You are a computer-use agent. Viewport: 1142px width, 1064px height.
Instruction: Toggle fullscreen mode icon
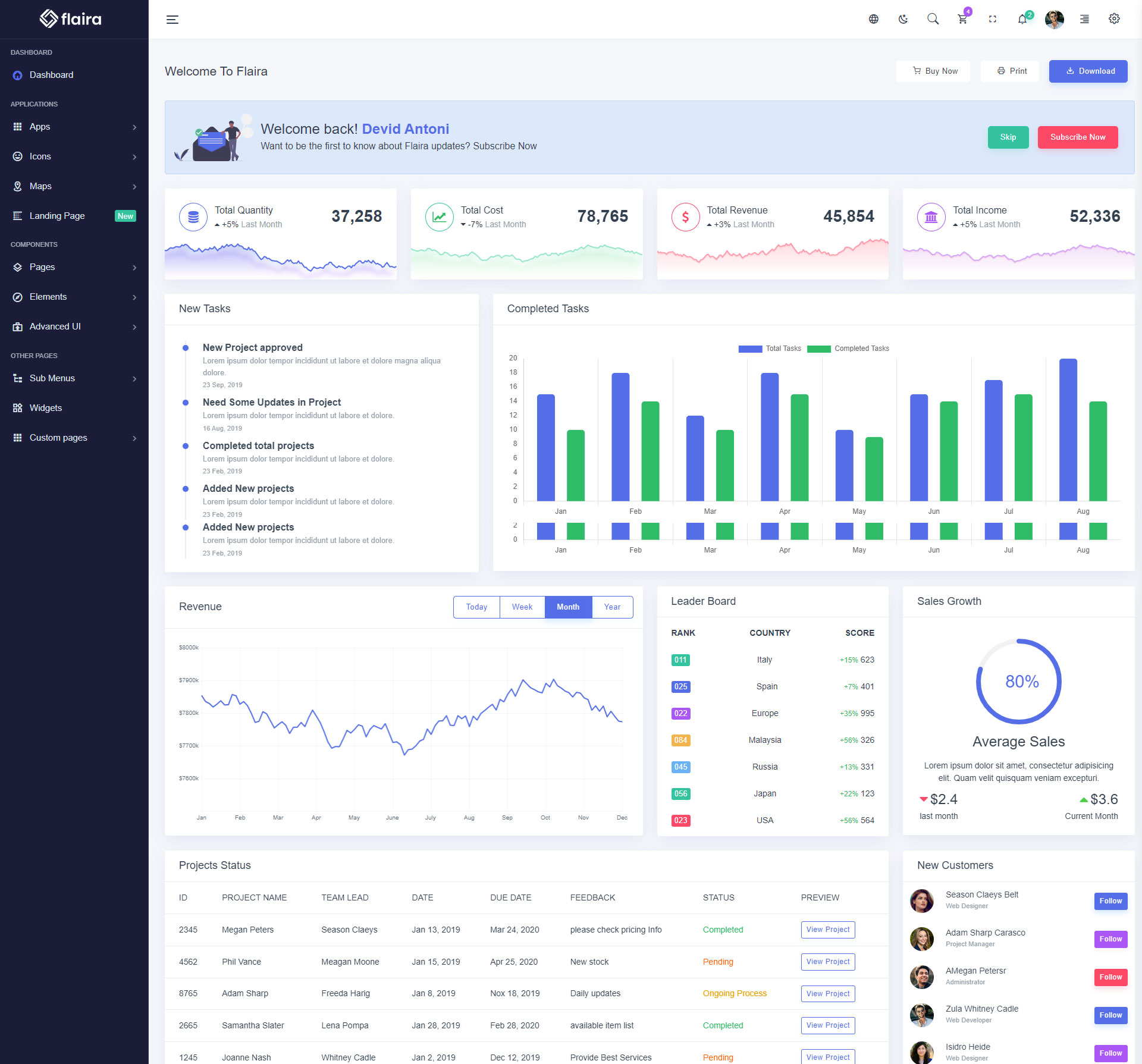[x=992, y=19]
